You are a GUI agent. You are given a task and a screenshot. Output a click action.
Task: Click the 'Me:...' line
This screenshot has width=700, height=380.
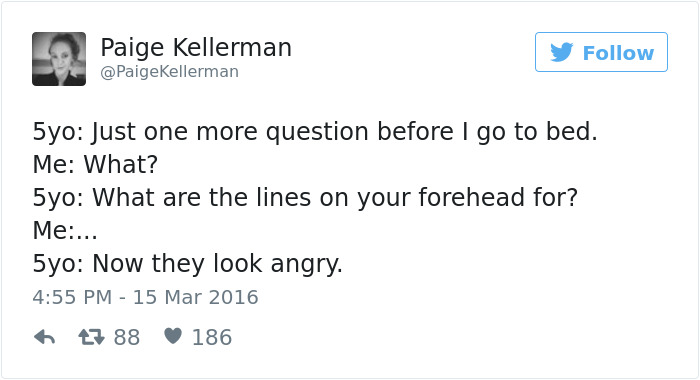click(x=65, y=230)
